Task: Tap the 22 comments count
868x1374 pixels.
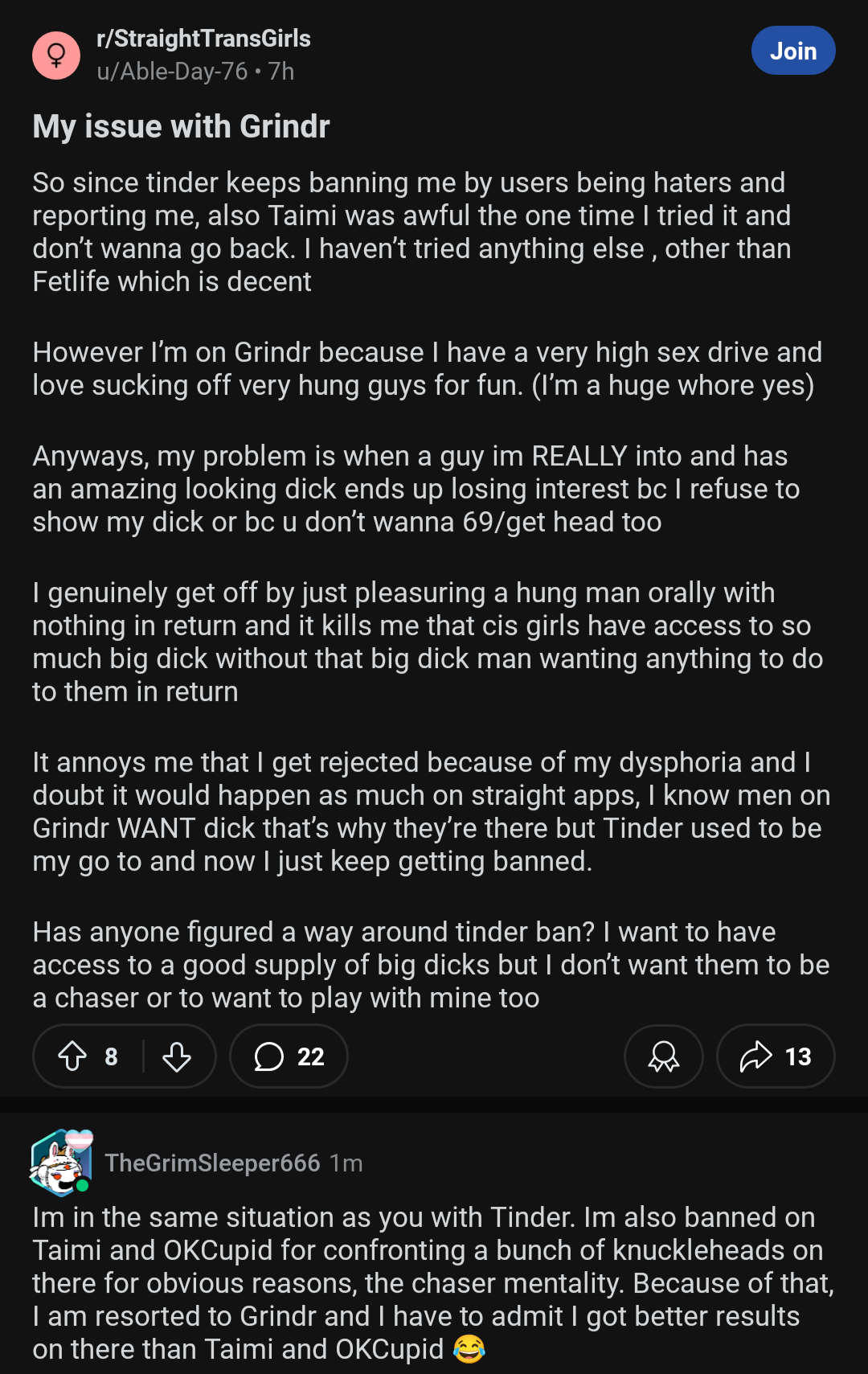Action: (311, 1056)
